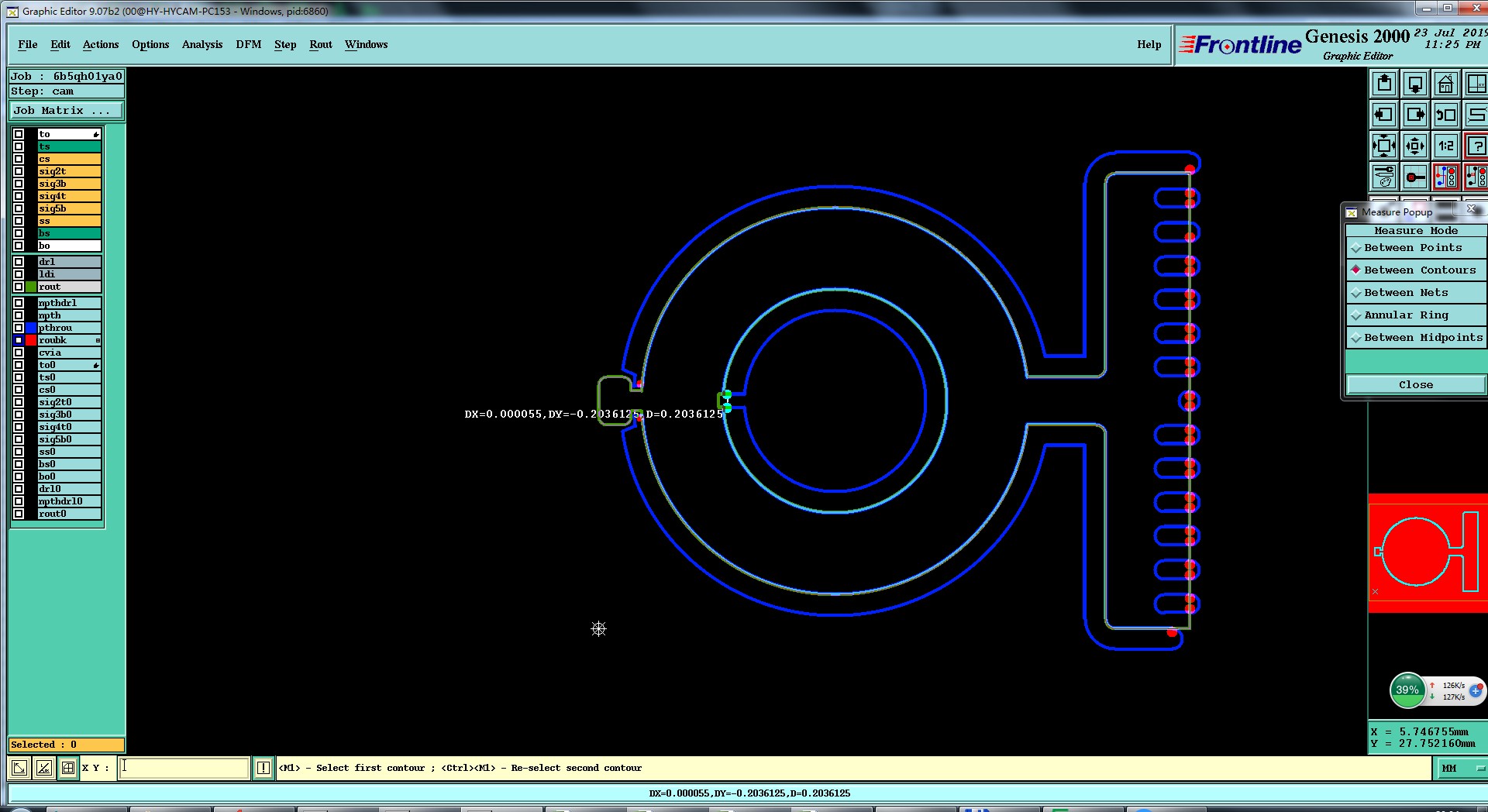Viewport: 1488px width, 812px height.
Task: Click the diagonal arrow coordinate icon
Action: tap(19, 768)
